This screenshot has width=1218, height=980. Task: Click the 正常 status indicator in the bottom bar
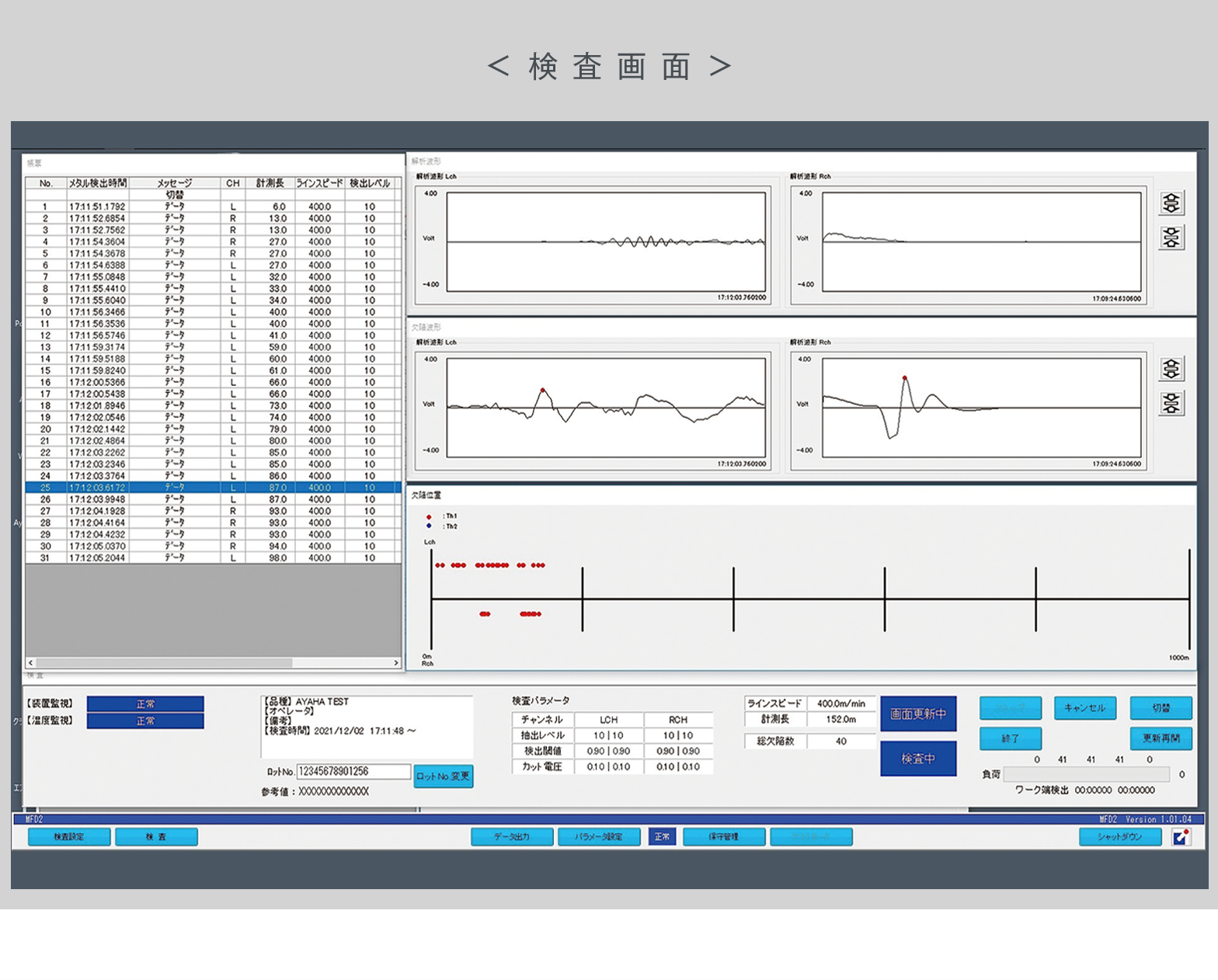click(662, 836)
